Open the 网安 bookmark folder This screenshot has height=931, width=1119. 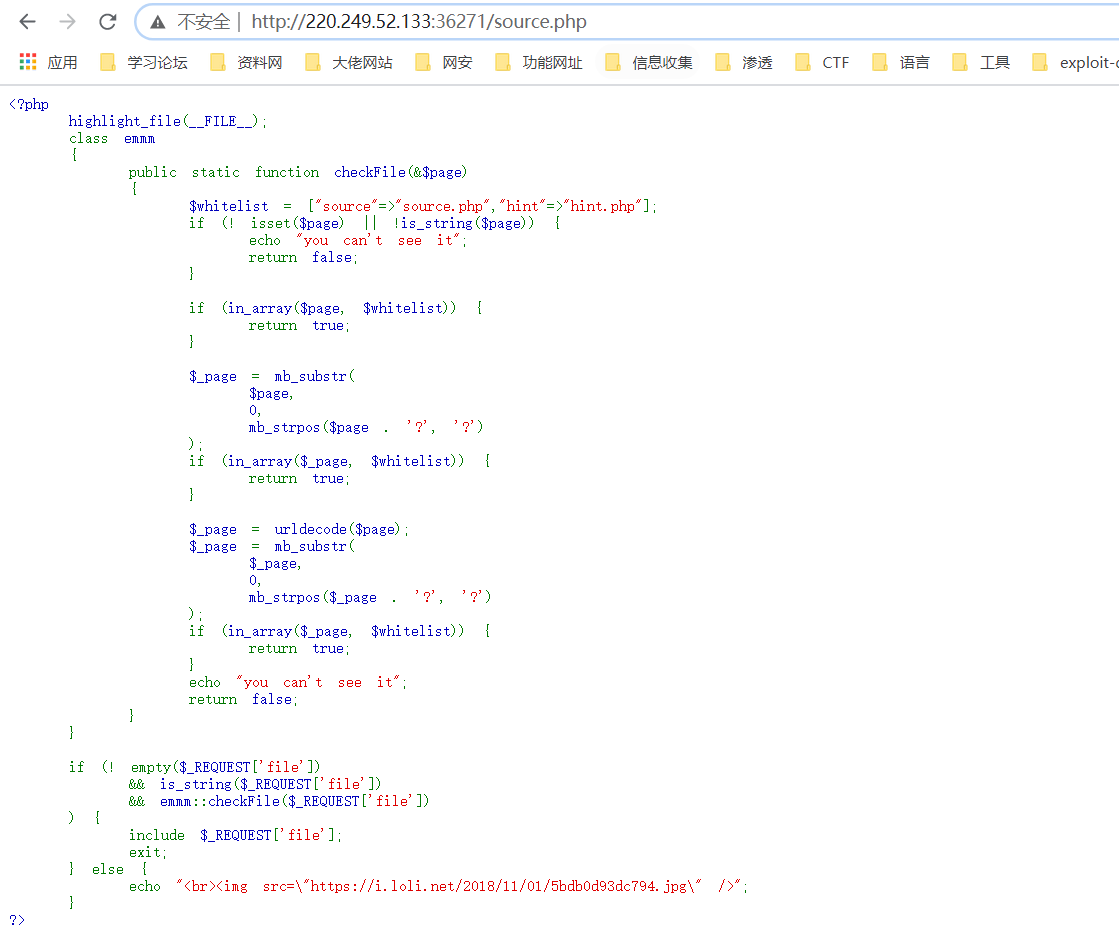[x=443, y=63]
